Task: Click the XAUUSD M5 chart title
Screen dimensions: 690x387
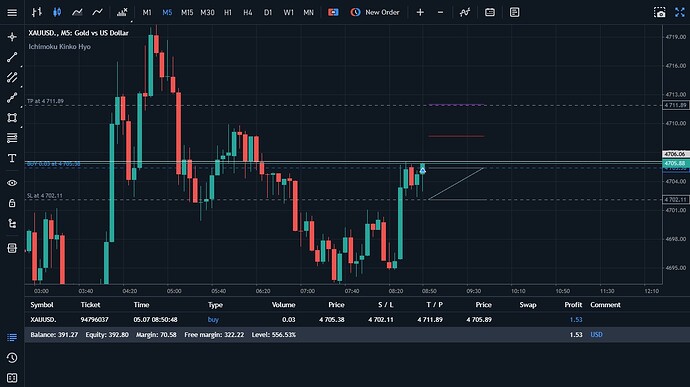Action: (x=78, y=33)
